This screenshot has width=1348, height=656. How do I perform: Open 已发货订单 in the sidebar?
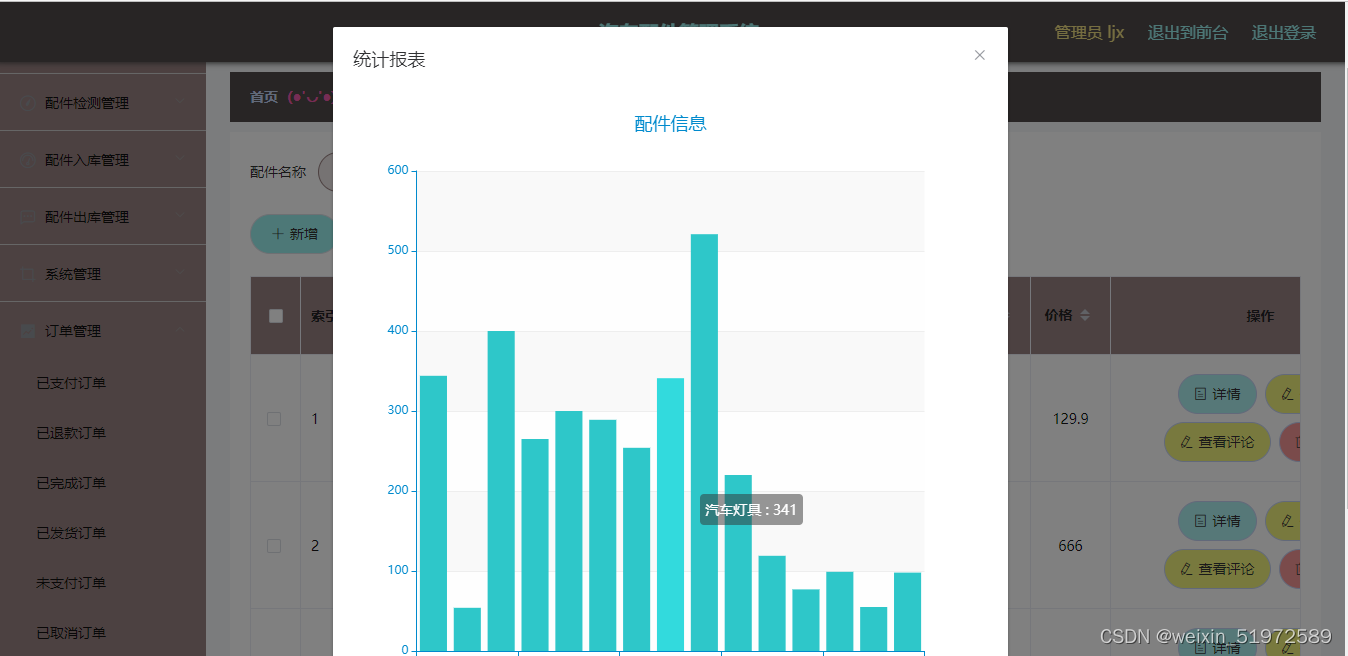tap(71, 533)
